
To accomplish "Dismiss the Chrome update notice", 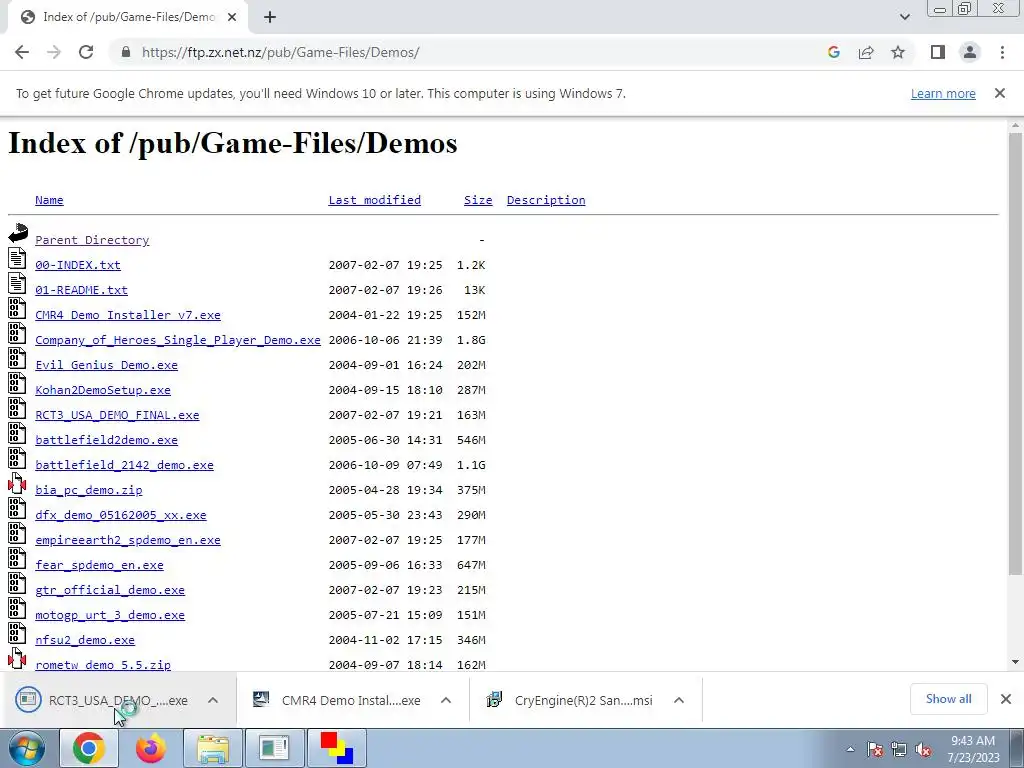I will 999,93.
